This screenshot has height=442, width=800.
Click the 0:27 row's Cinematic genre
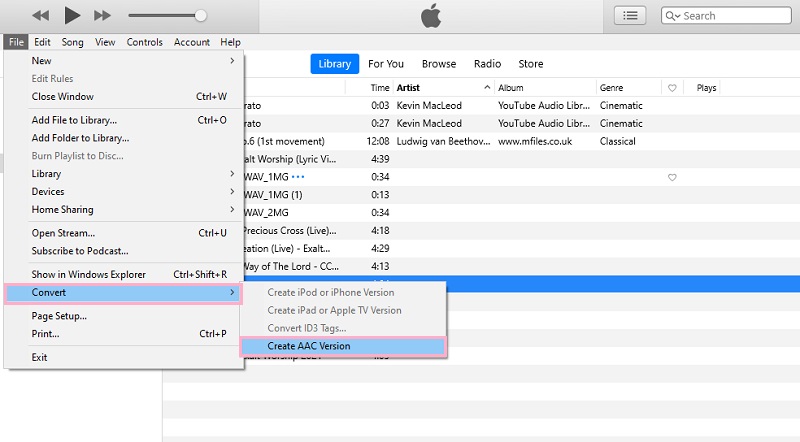(x=621, y=124)
